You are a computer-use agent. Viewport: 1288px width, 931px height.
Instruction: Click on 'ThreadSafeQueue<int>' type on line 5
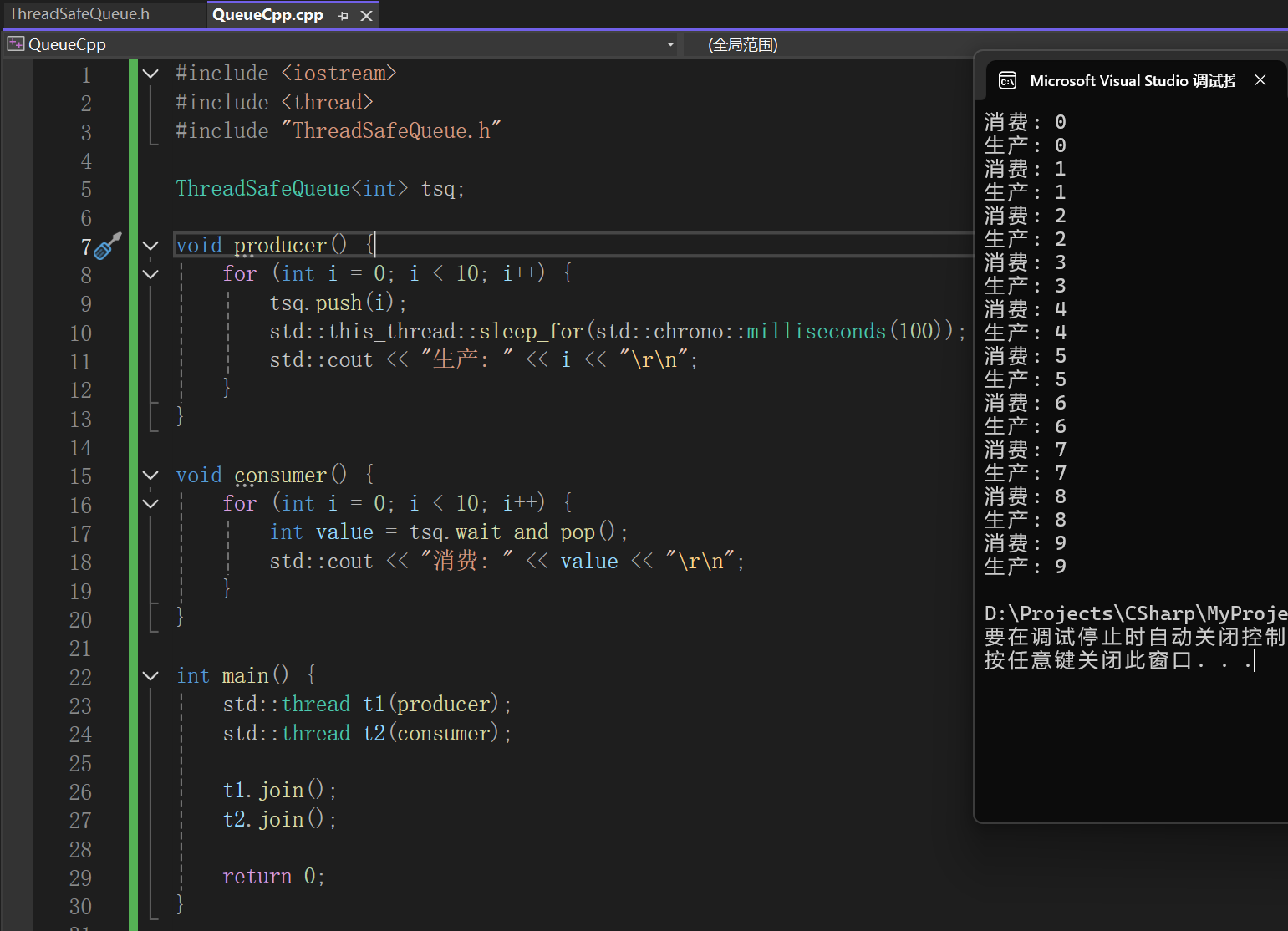click(292, 189)
